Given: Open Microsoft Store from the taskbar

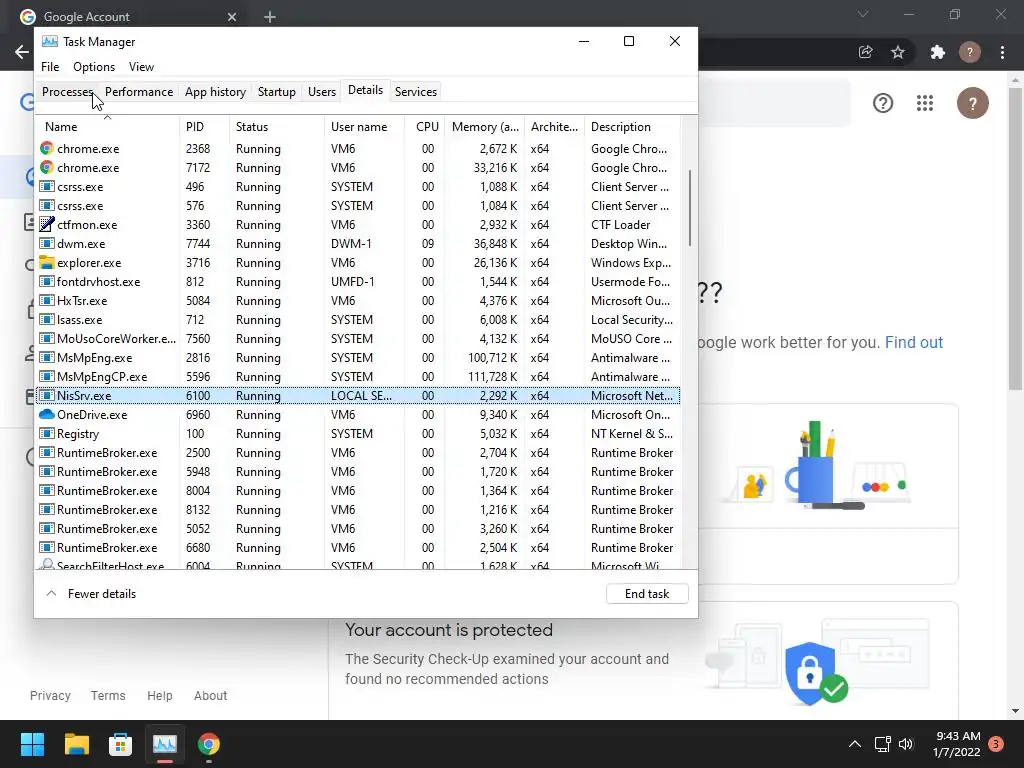Looking at the screenshot, I should point(120,744).
